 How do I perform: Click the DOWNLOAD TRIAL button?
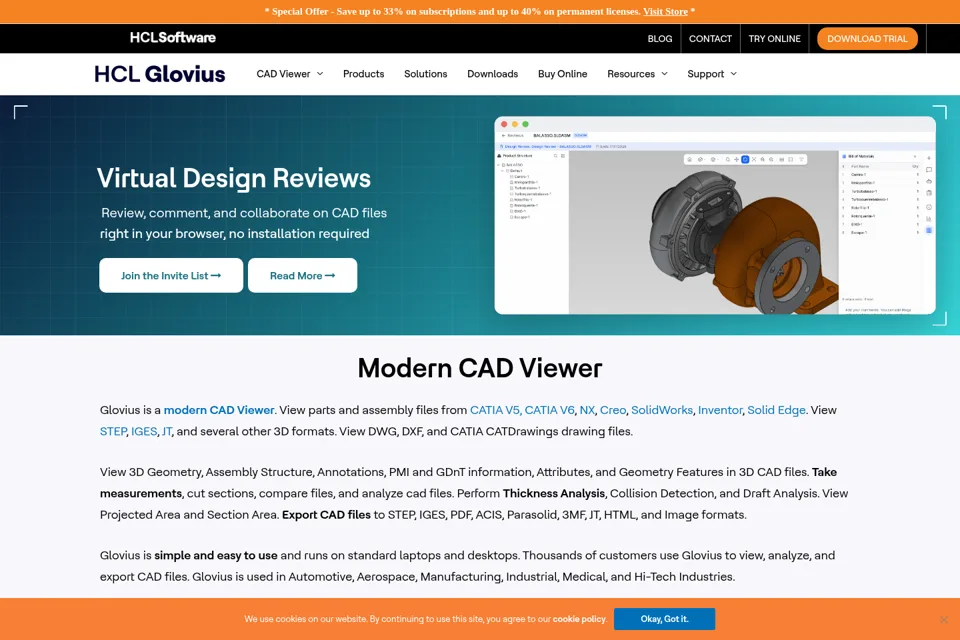coord(867,39)
